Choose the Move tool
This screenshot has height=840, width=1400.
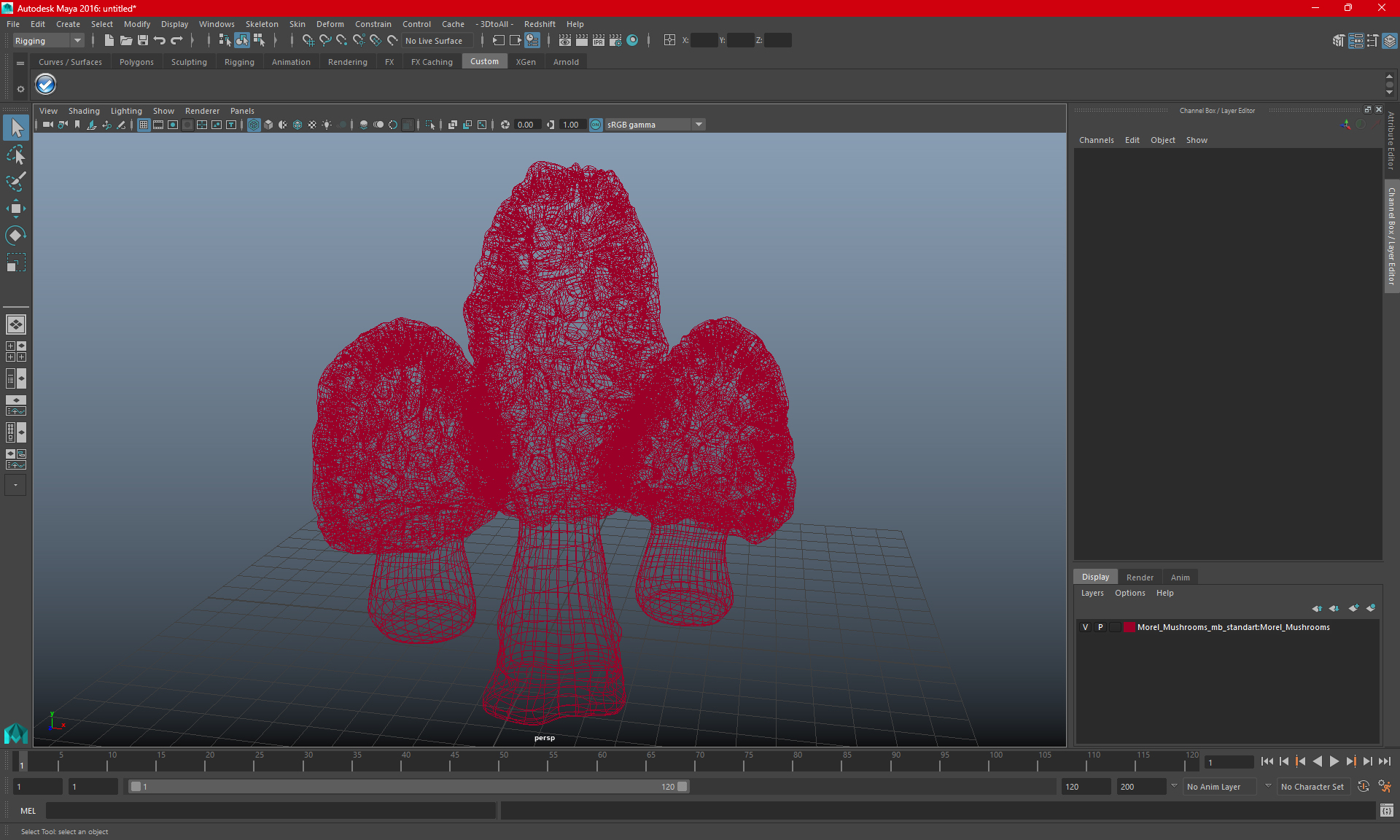[16, 209]
